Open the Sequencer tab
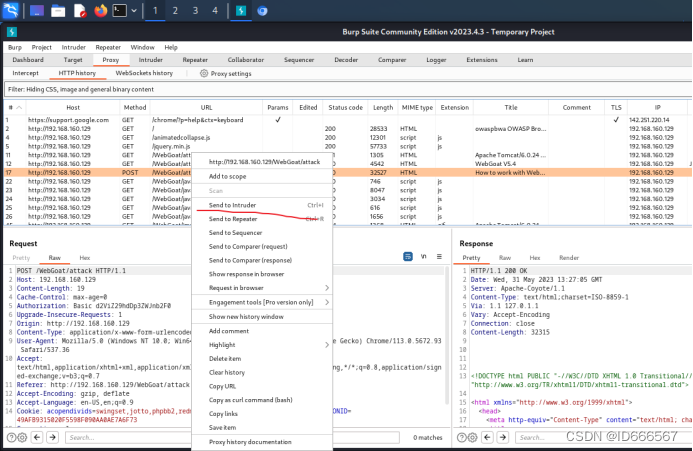Viewport: 693px width, 451px height. (x=299, y=60)
